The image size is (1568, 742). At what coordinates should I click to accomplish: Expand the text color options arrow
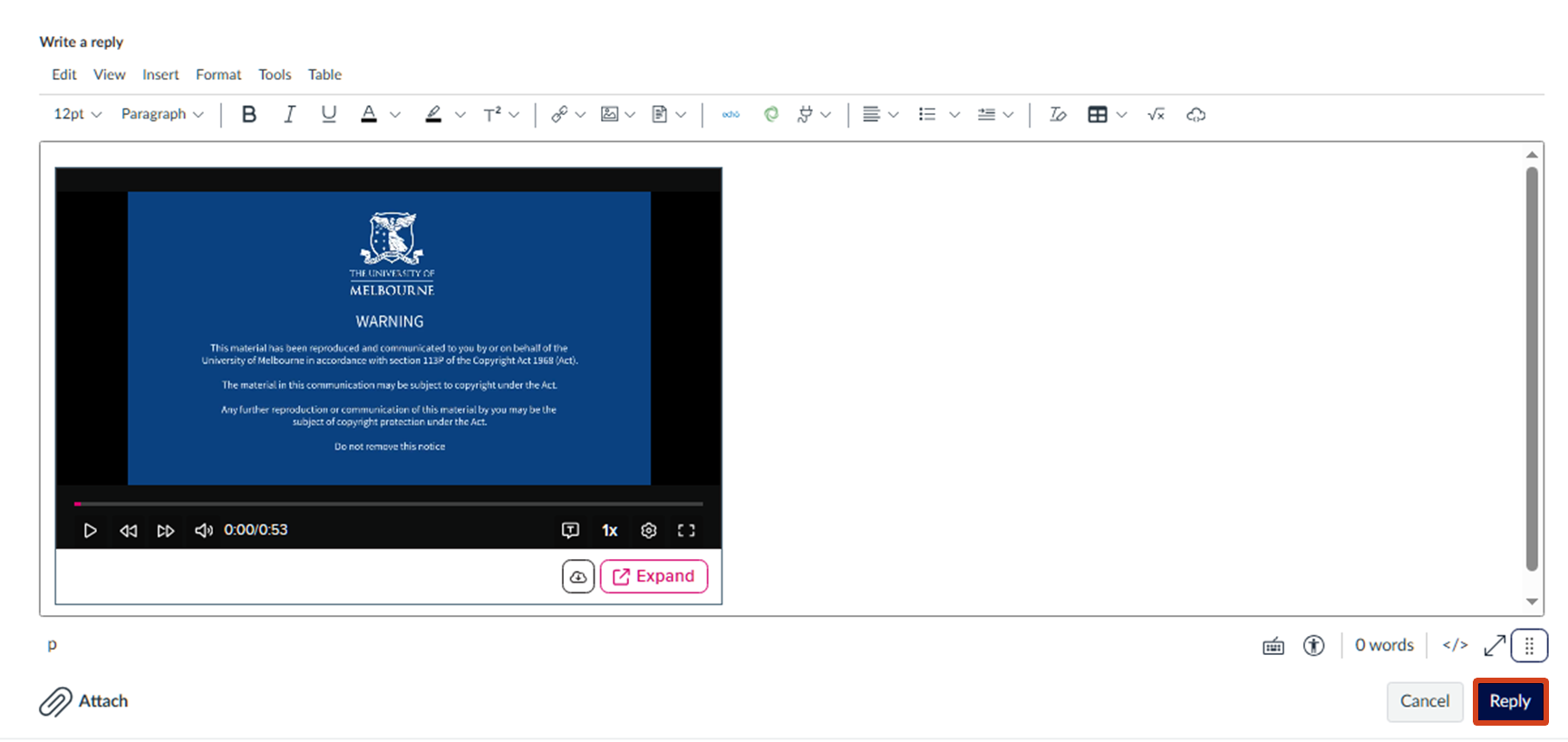click(395, 114)
